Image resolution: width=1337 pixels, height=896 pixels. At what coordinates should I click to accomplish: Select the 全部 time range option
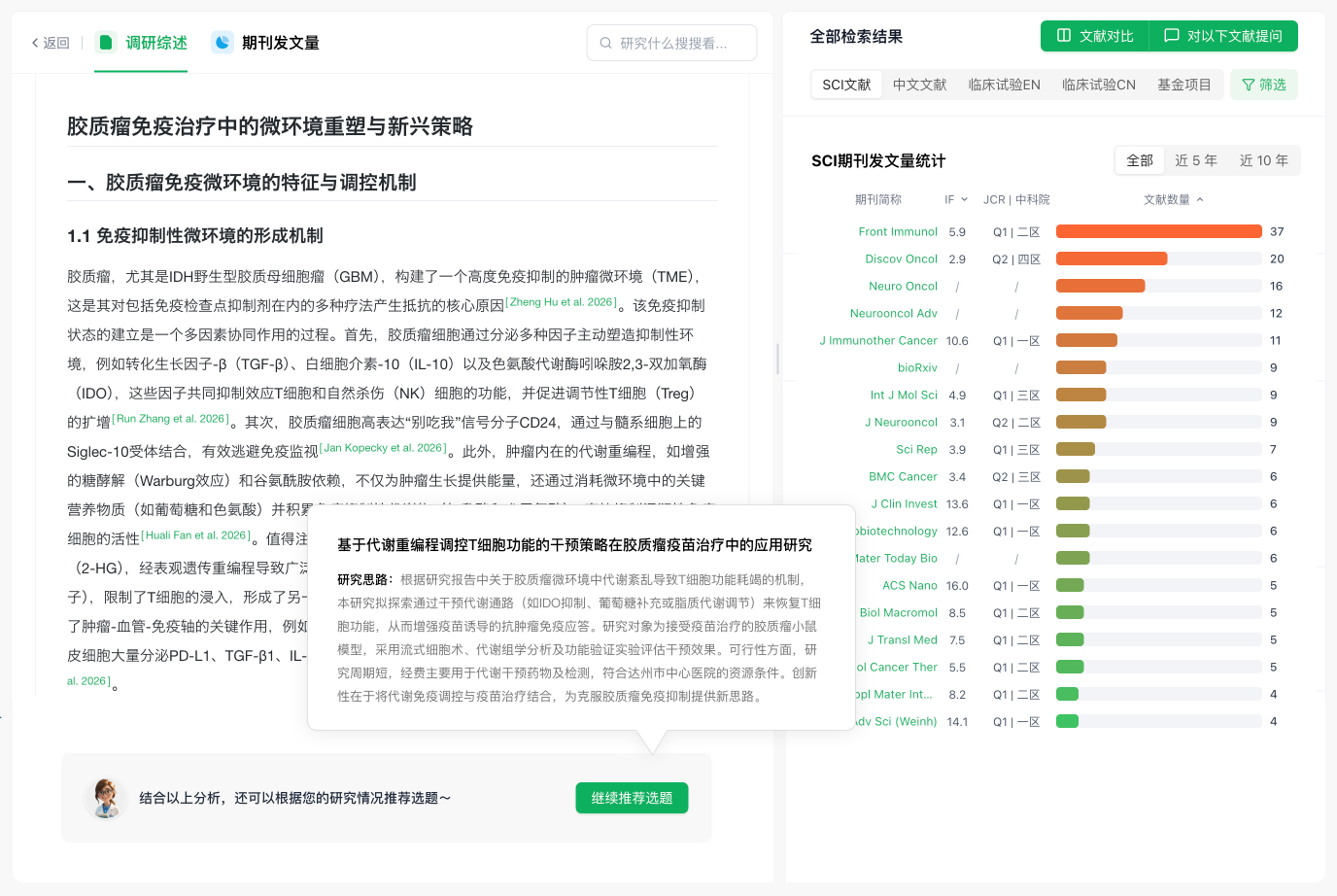[x=1140, y=160]
